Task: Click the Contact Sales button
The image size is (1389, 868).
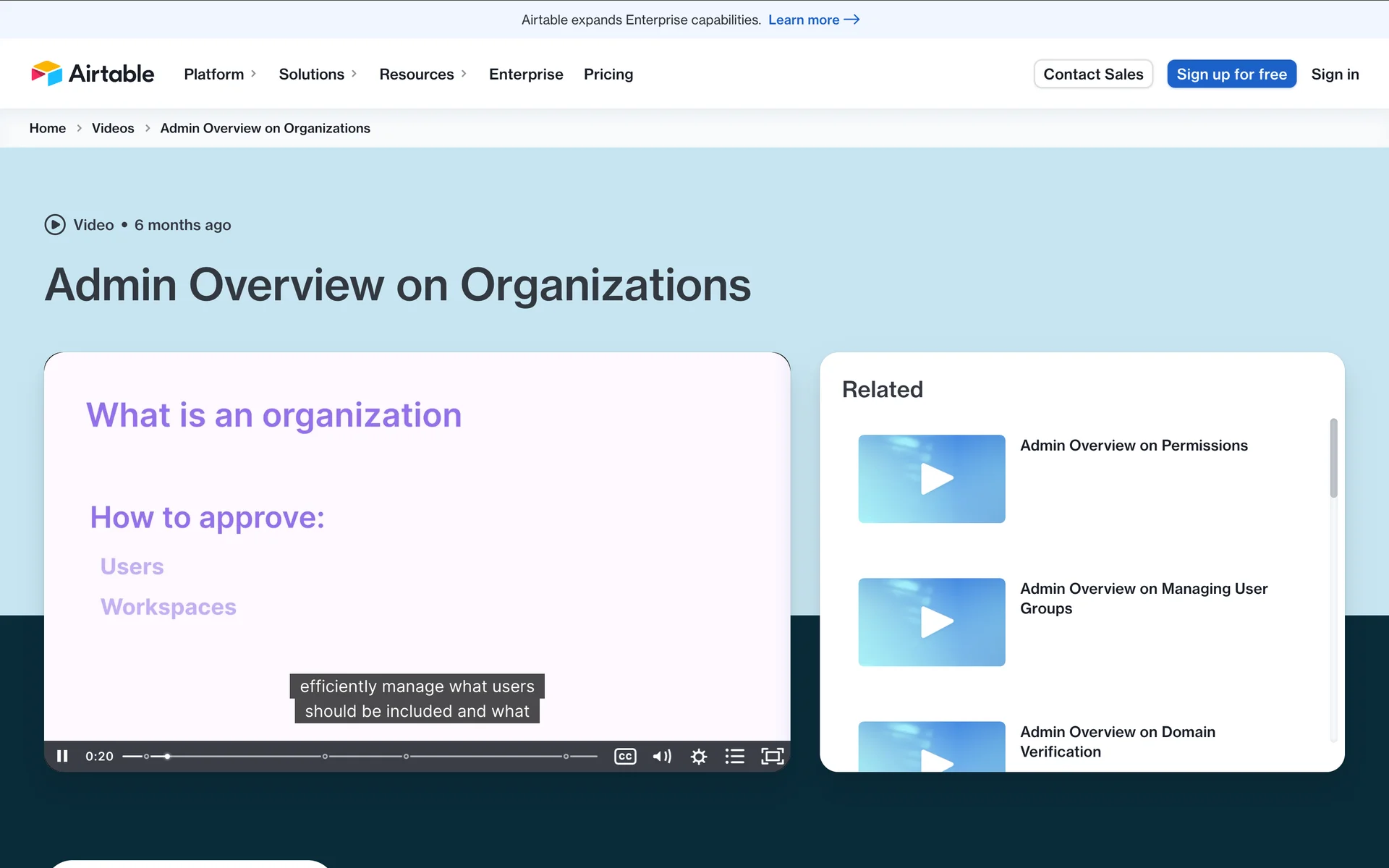Action: pyautogui.click(x=1093, y=74)
